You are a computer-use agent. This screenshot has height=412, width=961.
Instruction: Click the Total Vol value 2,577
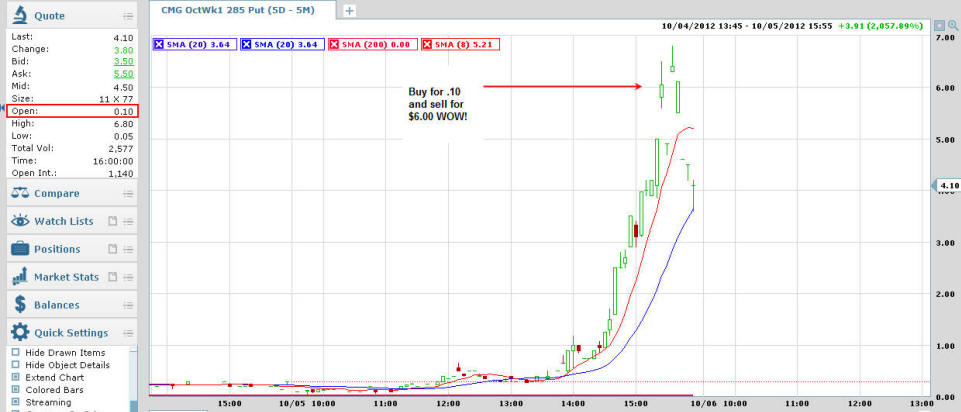(121, 148)
